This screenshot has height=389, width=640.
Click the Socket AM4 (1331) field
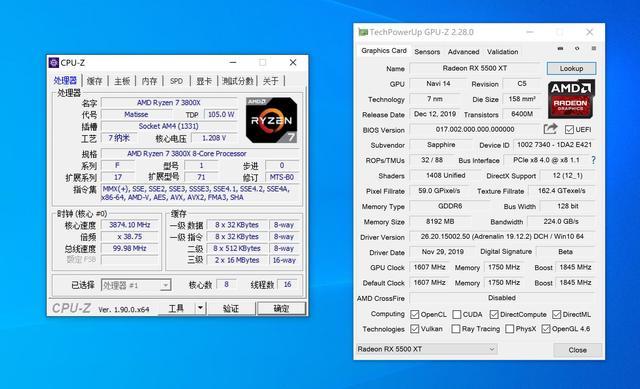pos(169,126)
